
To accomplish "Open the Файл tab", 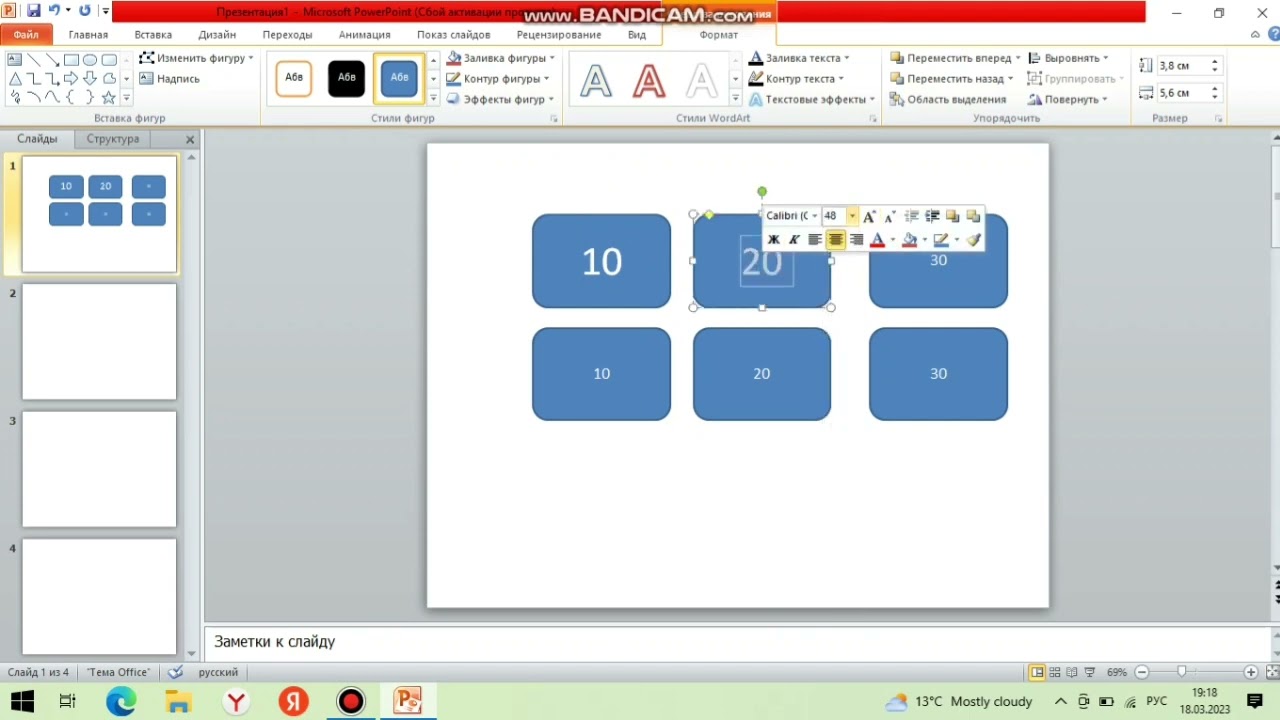I will (26, 34).
